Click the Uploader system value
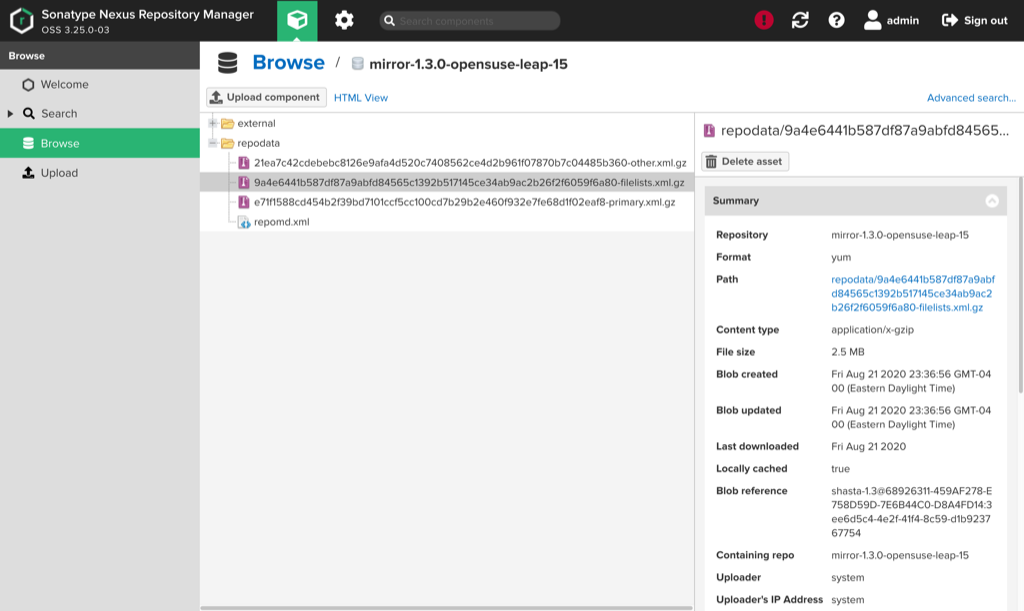Image resolution: width=1024 pixels, height=611 pixels. 847,578
